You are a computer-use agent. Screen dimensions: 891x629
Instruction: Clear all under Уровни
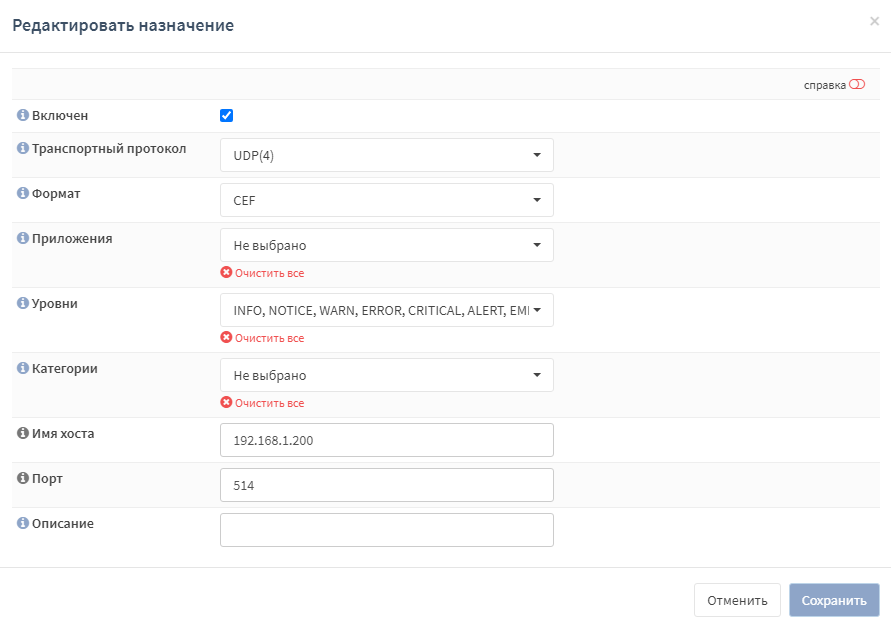tap(263, 338)
